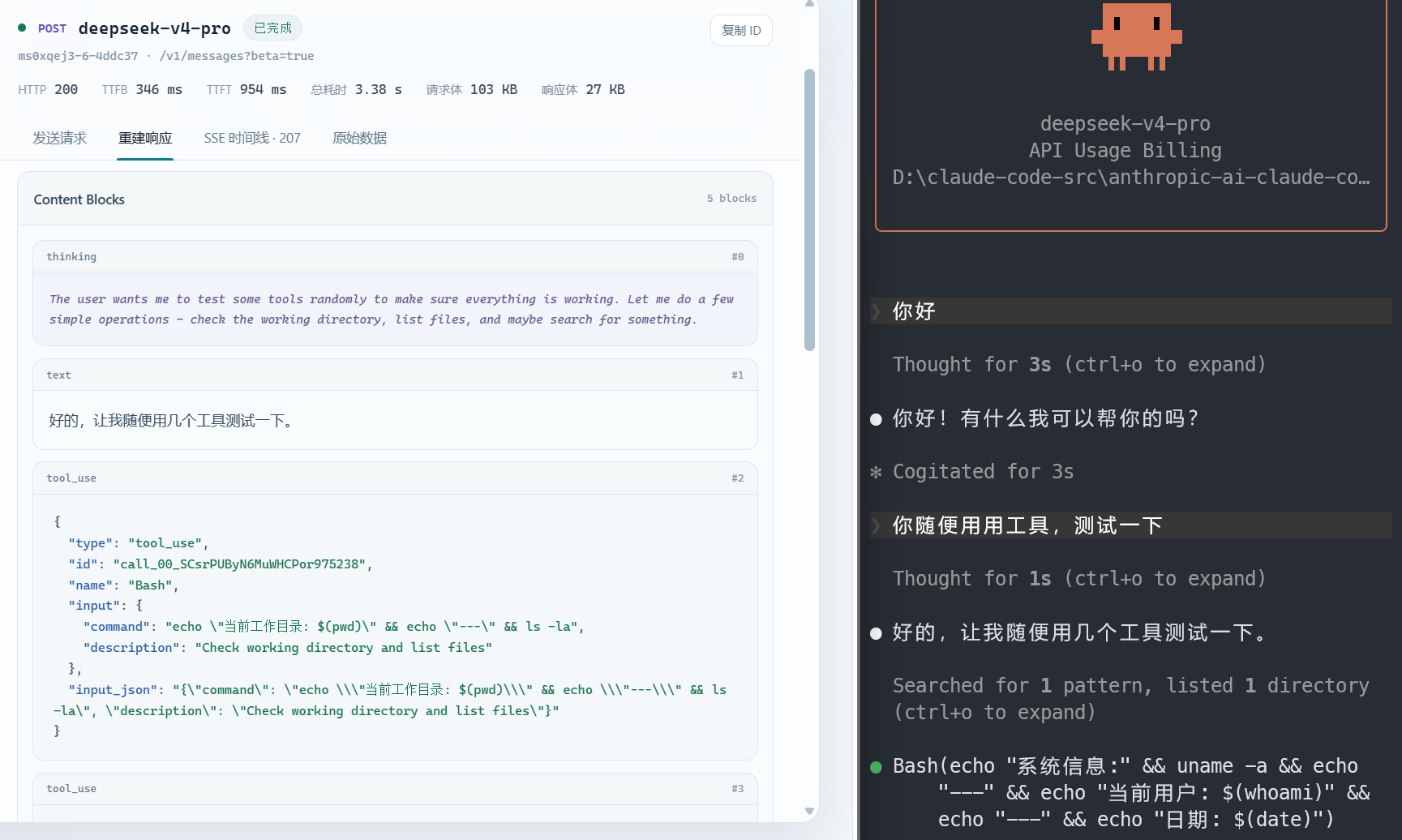Click the green status dot beside POST
Screen dimensions: 1402x840
22,28
